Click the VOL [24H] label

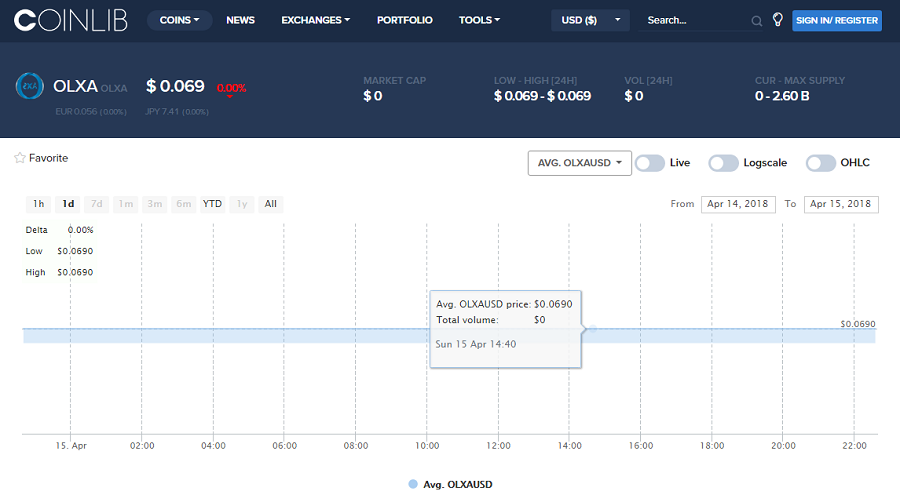pyautogui.click(x=648, y=81)
